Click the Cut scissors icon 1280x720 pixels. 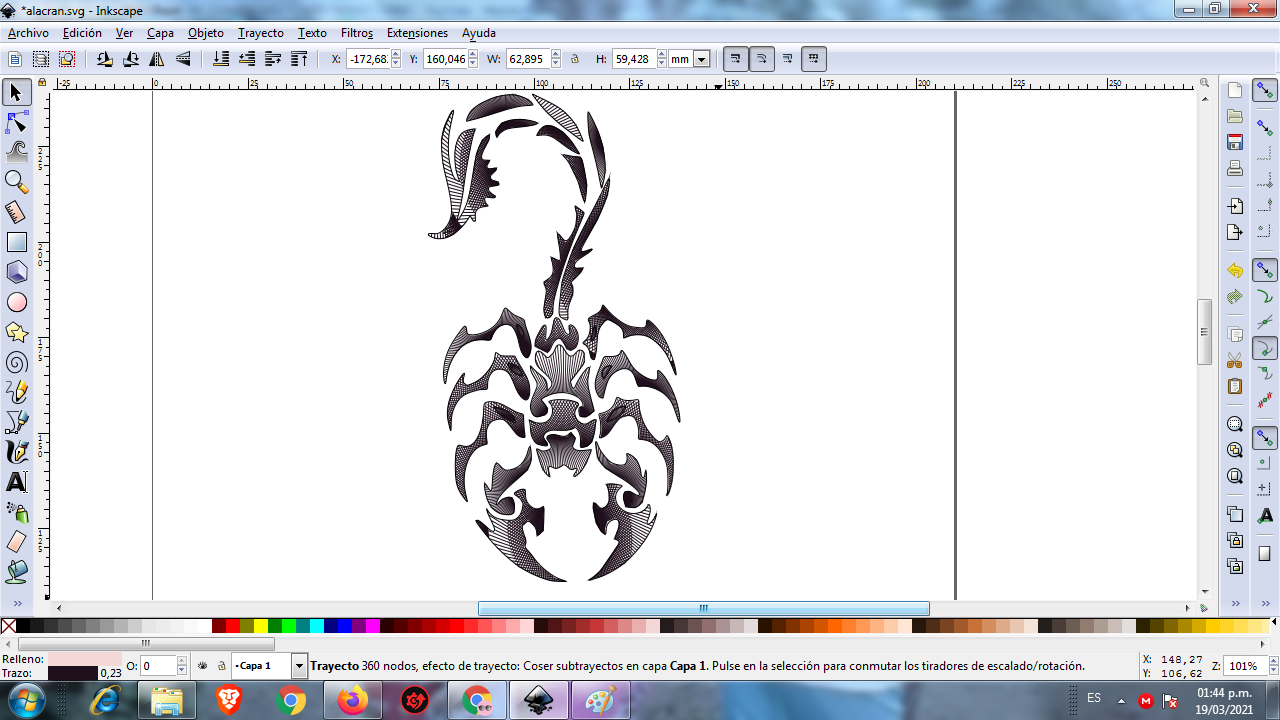1235,360
